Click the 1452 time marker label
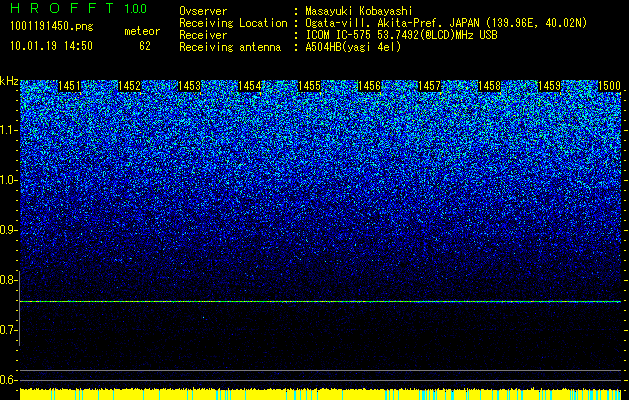The width and height of the screenshot is (629, 400). 129,86
